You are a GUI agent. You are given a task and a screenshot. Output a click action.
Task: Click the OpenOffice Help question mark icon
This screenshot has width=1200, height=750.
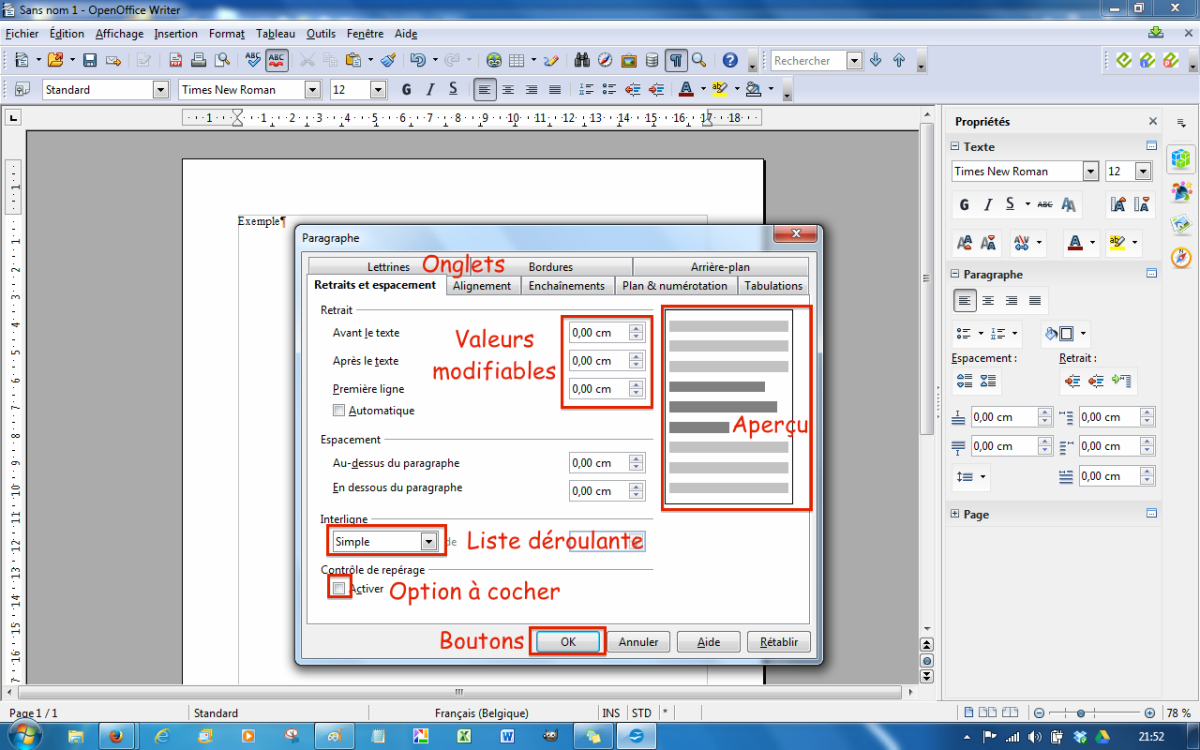tap(730, 61)
